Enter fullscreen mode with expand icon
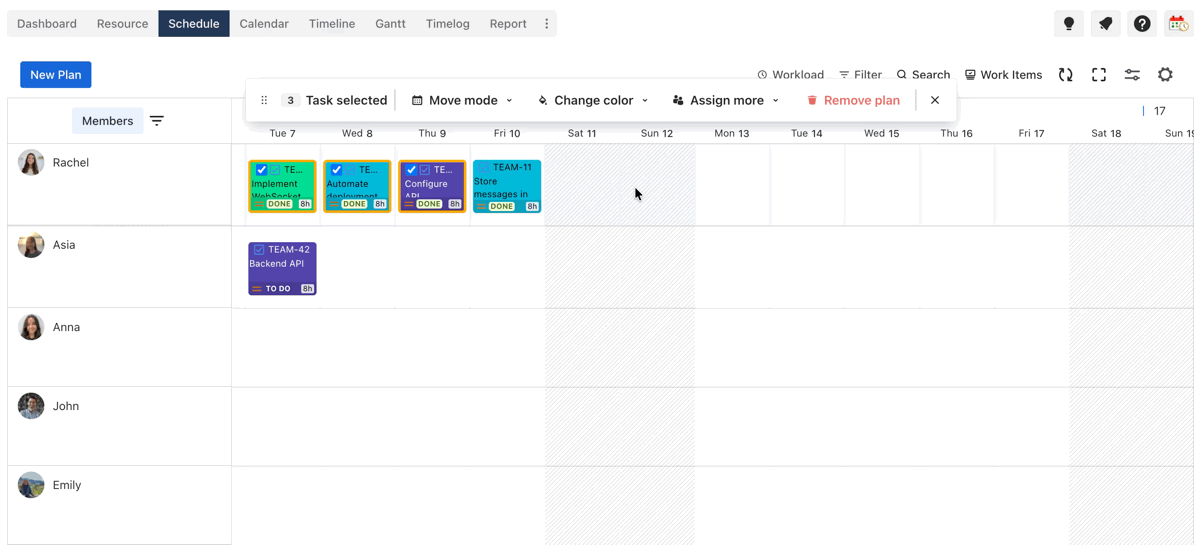 [x=1099, y=75]
